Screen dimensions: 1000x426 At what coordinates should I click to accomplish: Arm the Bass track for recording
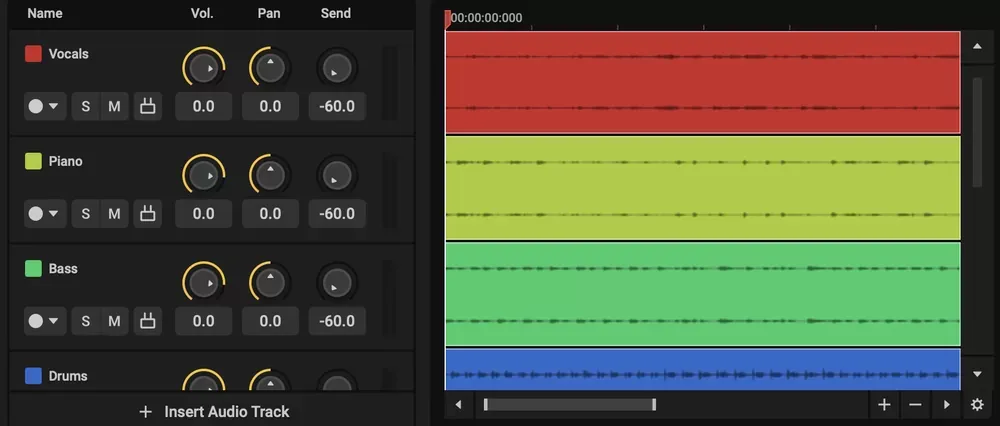point(36,321)
